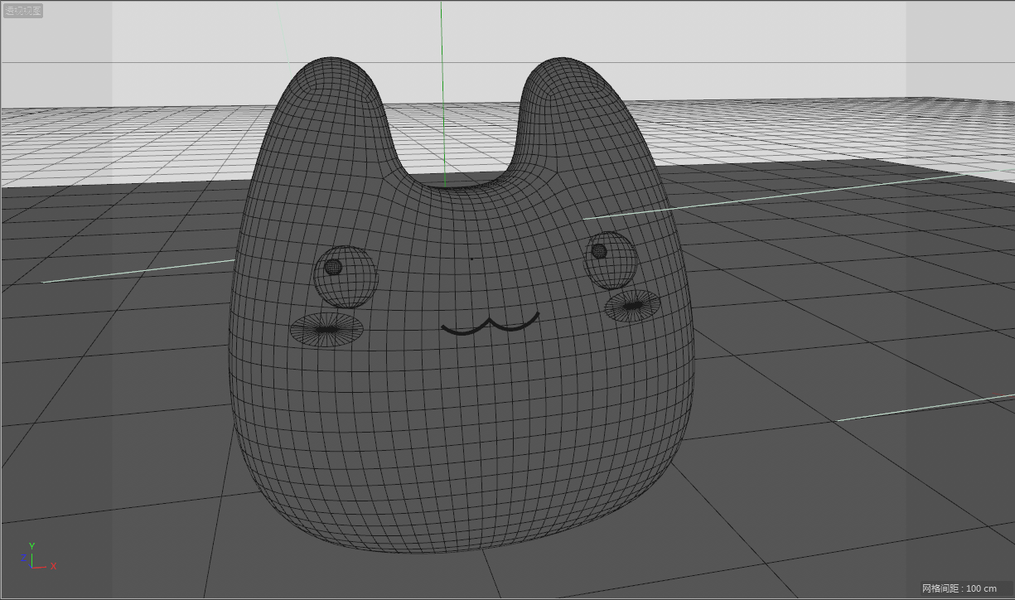Click the grid spacing 100 cm readout

pyautogui.click(x=959, y=588)
